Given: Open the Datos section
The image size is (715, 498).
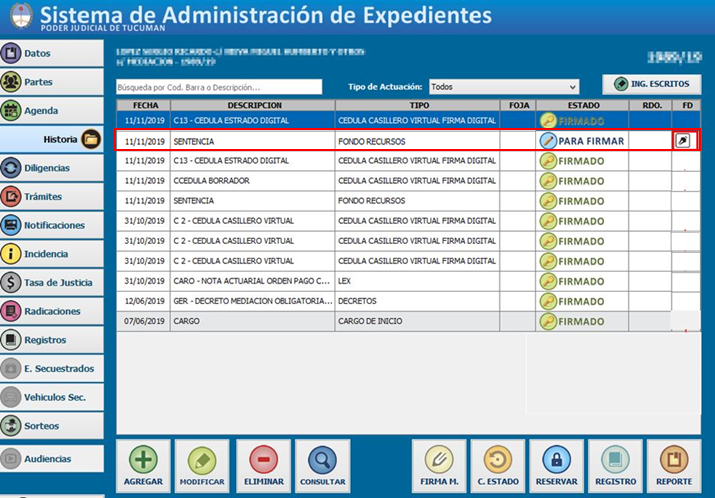Looking at the screenshot, I should point(52,53).
